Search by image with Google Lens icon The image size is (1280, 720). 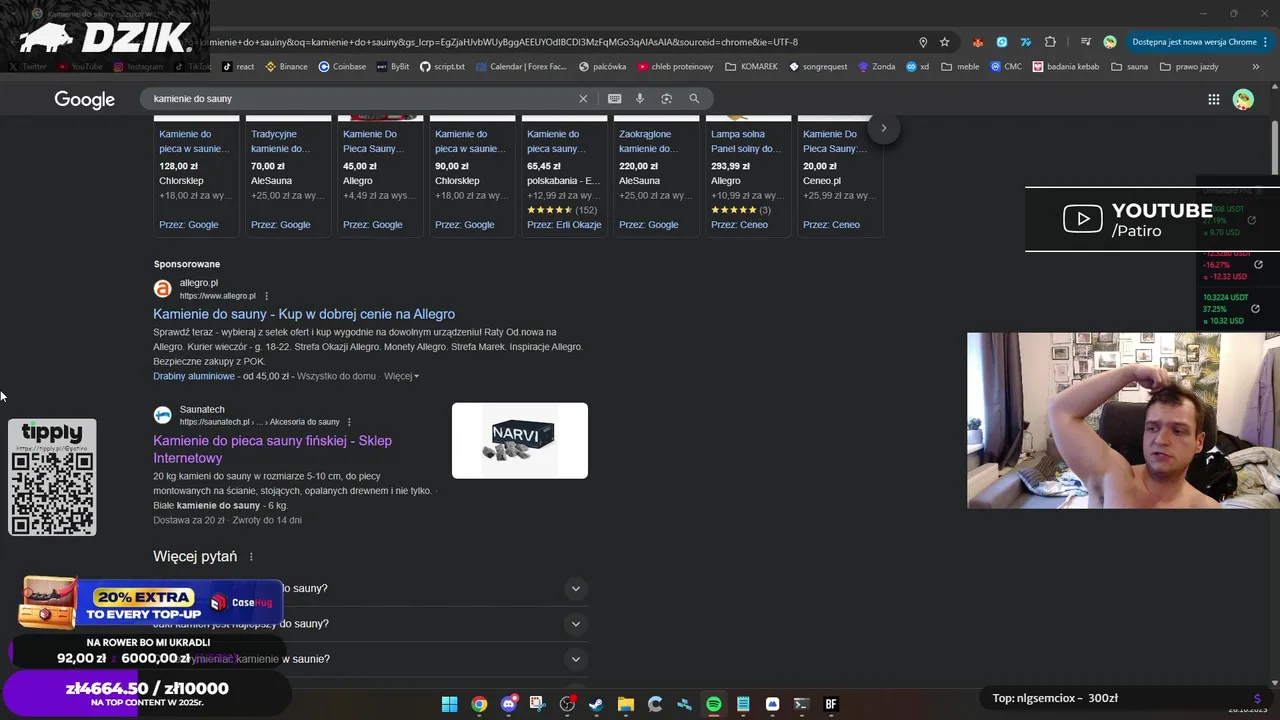(666, 99)
